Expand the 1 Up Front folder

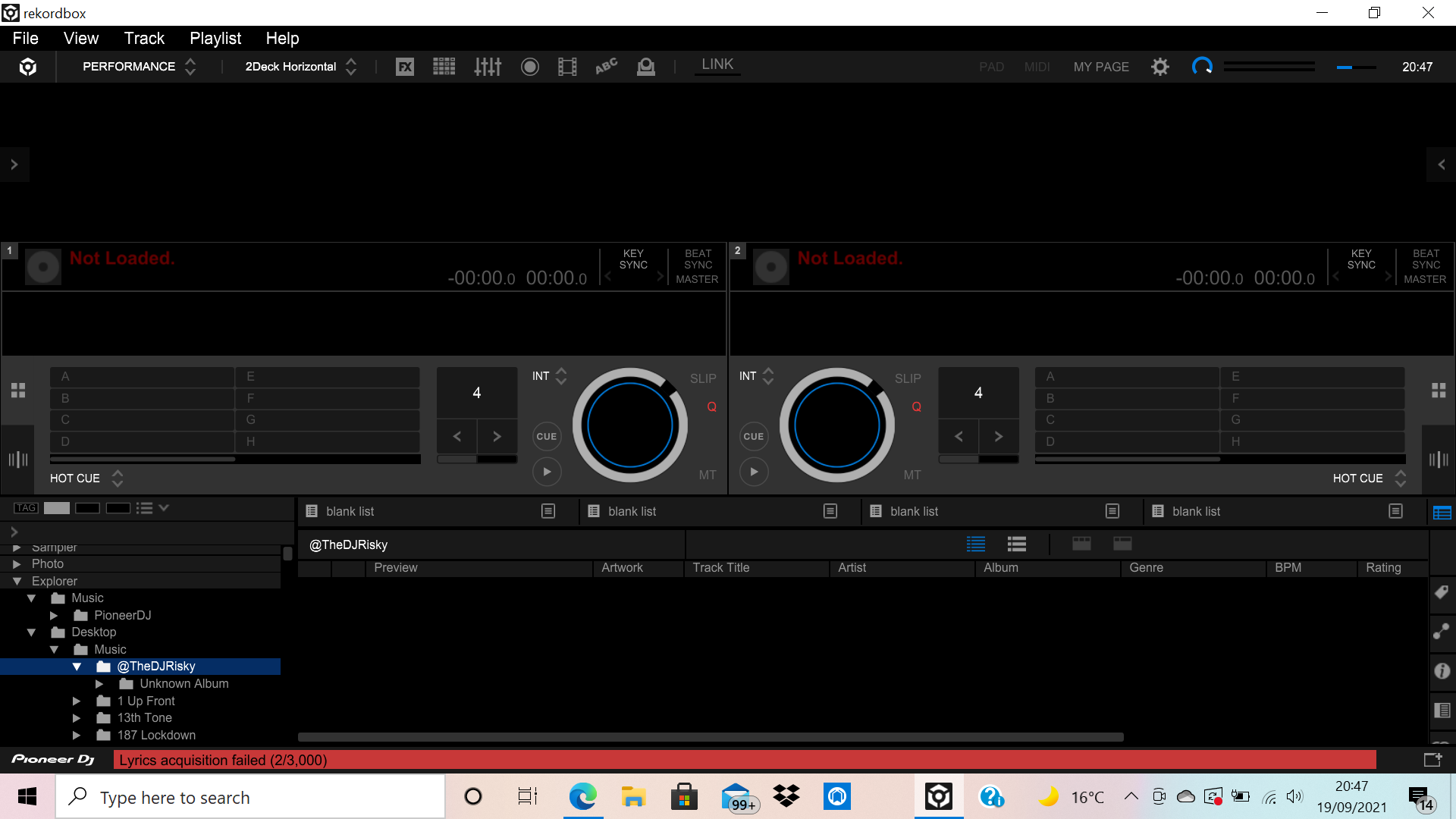tap(77, 701)
